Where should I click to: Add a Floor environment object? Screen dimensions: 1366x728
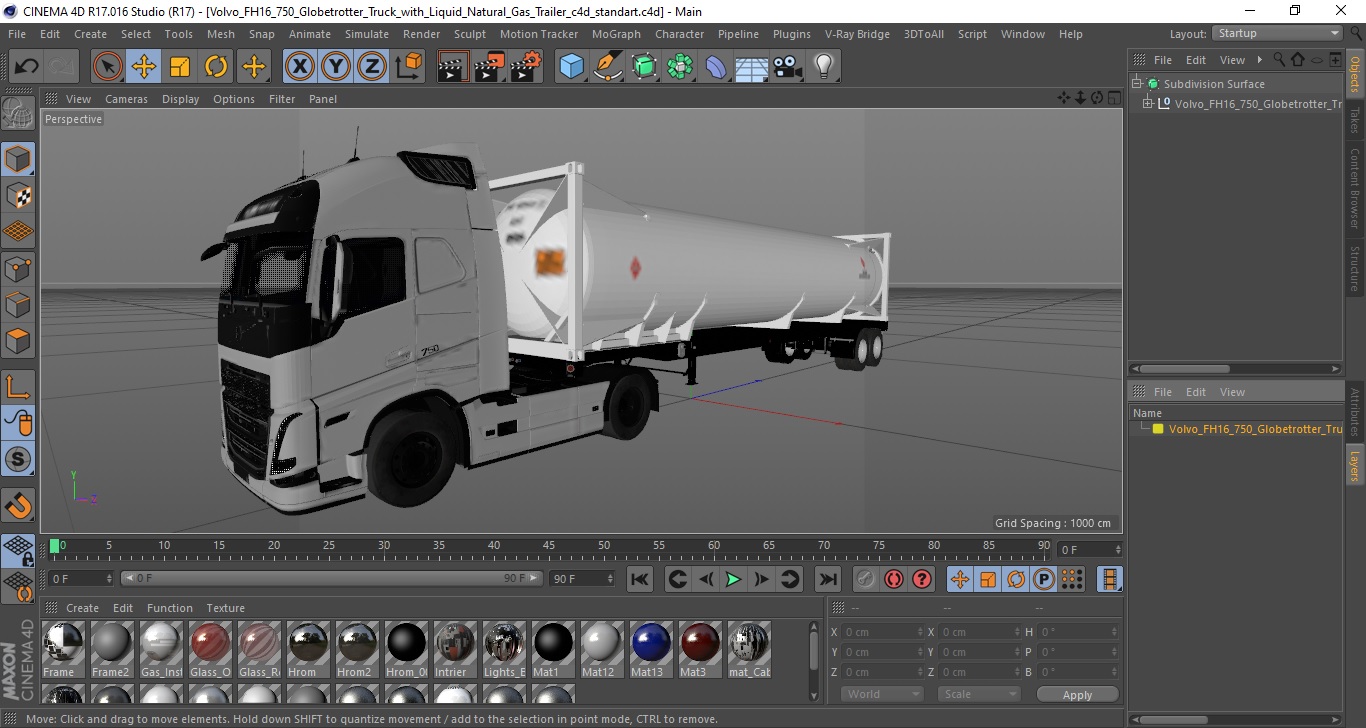[x=751, y=67]
